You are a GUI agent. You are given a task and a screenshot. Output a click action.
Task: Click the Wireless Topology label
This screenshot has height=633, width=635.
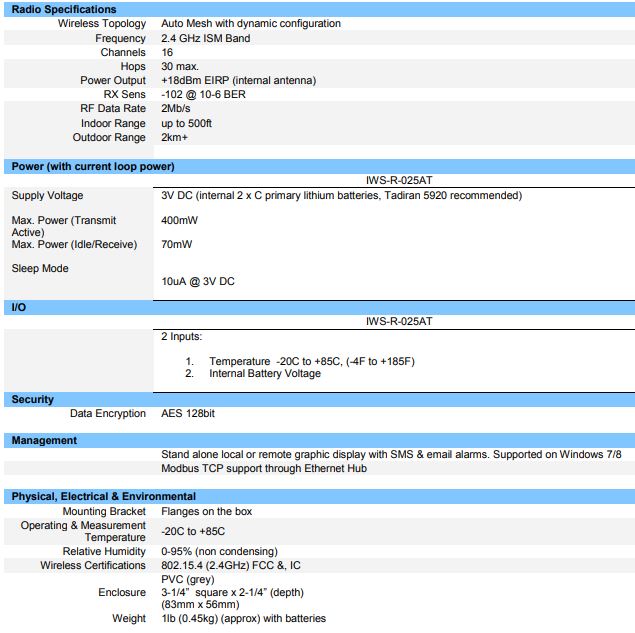pos(101,23)
